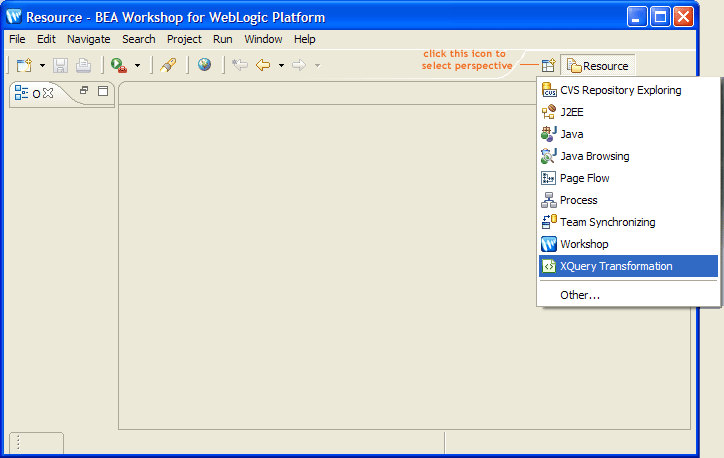Choose the Page Flow perspective
This screenshot has width=724, height=458.
tap(628, 178)
